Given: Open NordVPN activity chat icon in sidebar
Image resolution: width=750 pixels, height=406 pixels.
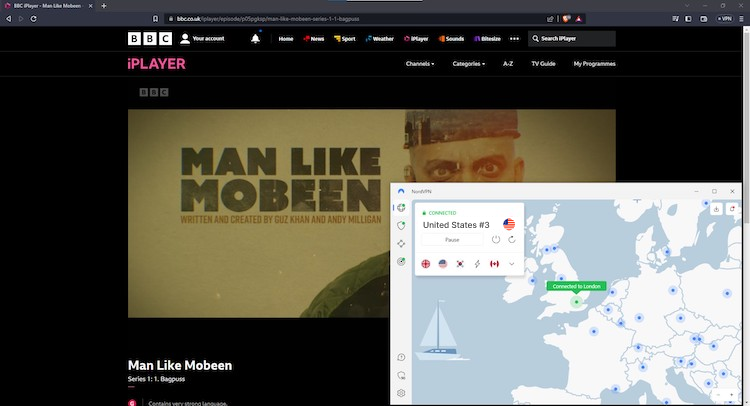Looking at the screenshot, I should click(x=401, y=375).
